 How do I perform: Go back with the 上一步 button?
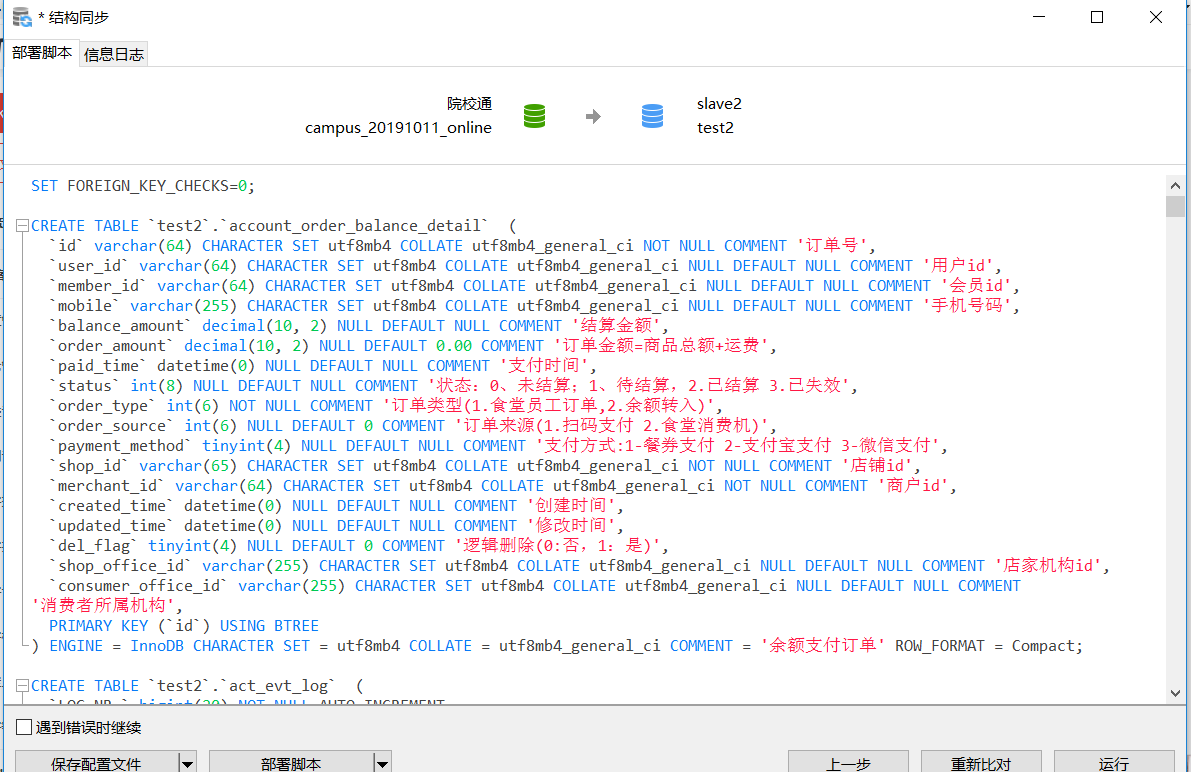tap(848, 763)
